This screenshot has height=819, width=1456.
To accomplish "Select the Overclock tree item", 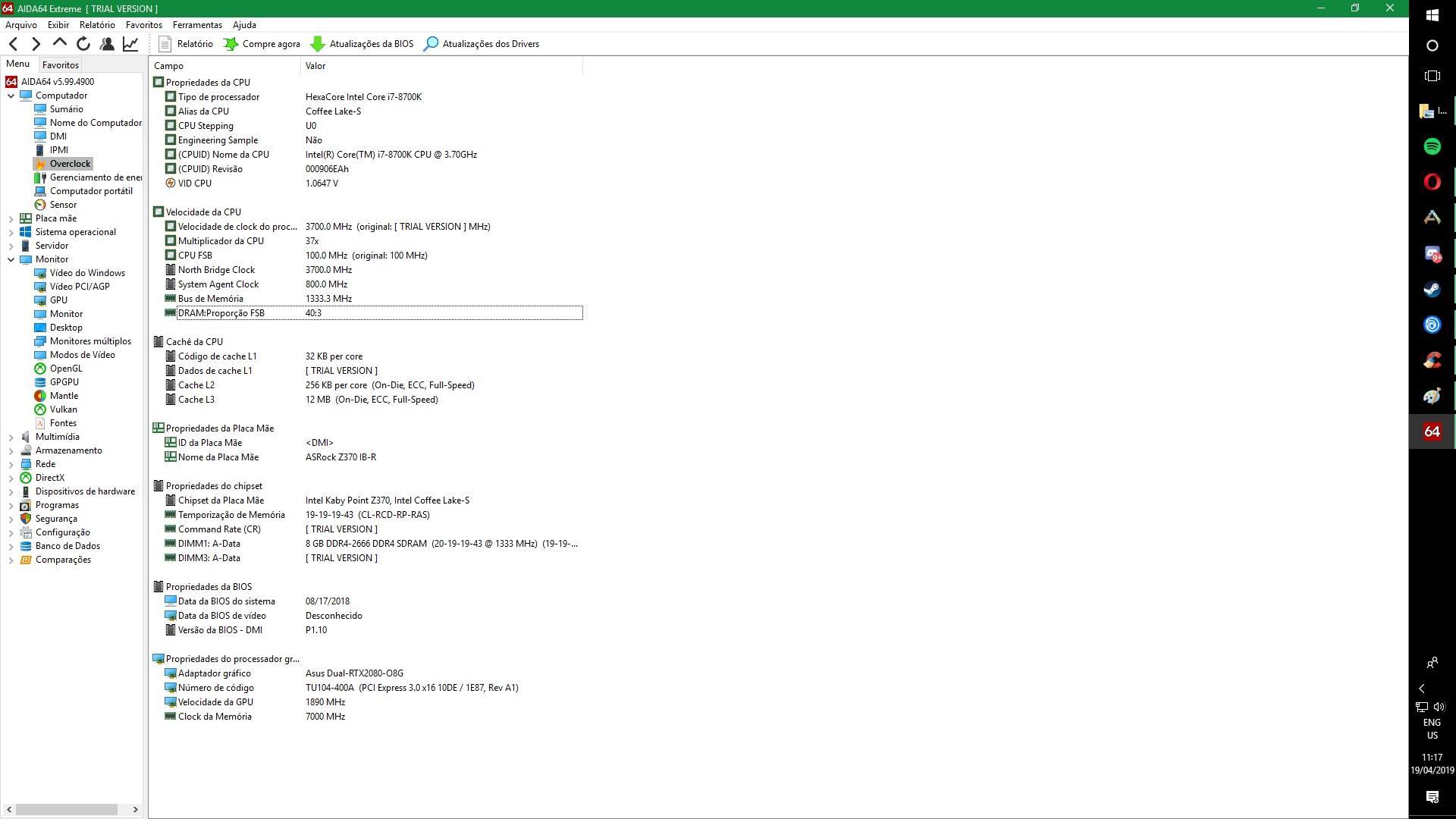I will pyautogui.click(x=70, y=164).
